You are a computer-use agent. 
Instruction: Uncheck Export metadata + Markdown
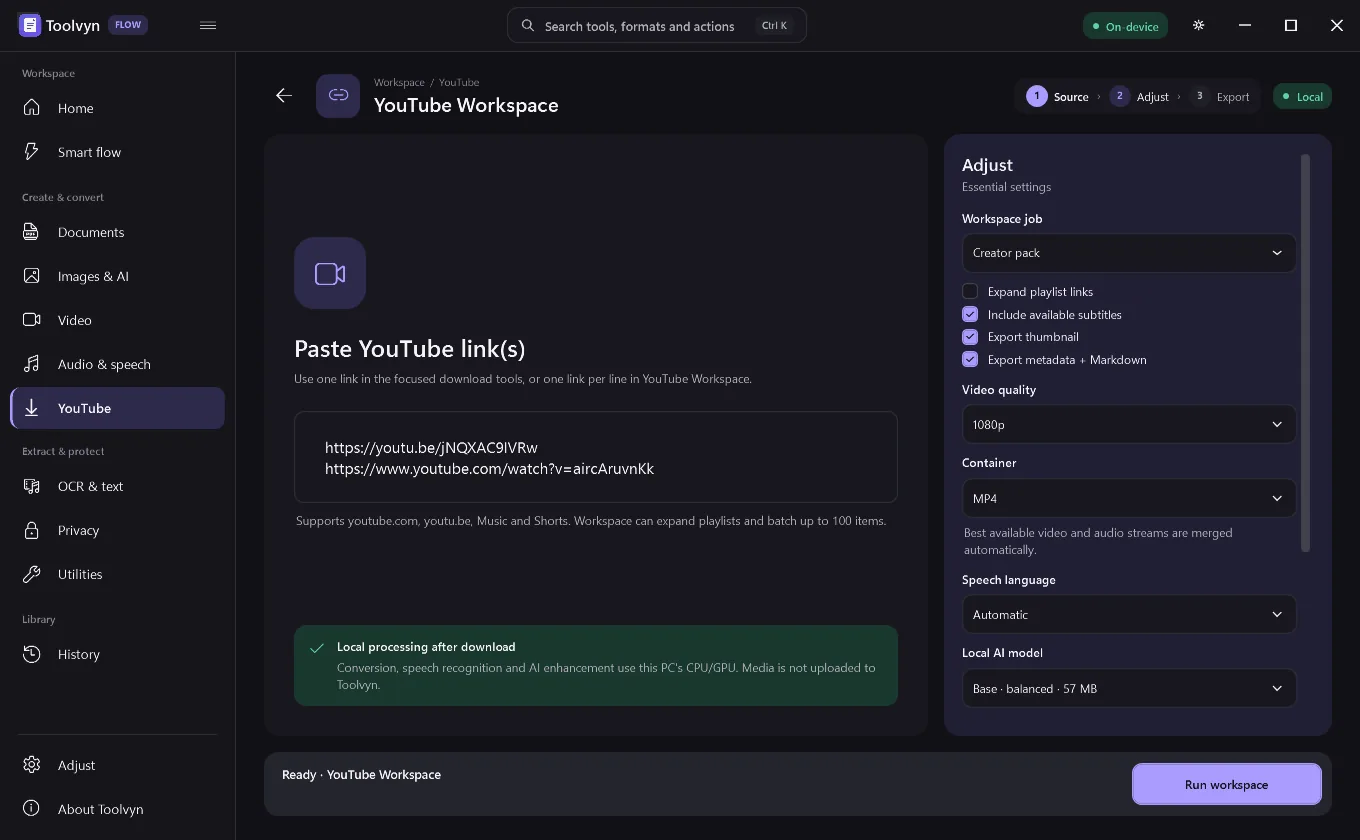point(970,359)
